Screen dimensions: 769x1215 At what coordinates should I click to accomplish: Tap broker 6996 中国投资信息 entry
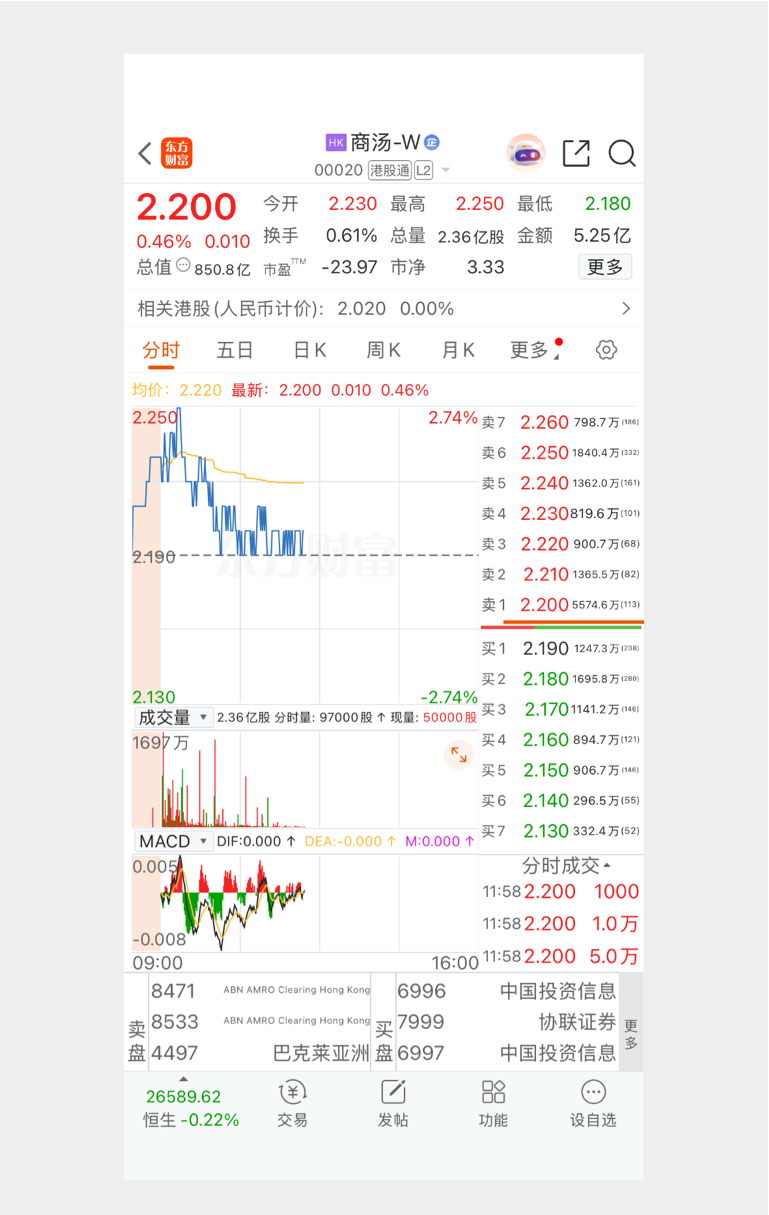coord(507,991)
